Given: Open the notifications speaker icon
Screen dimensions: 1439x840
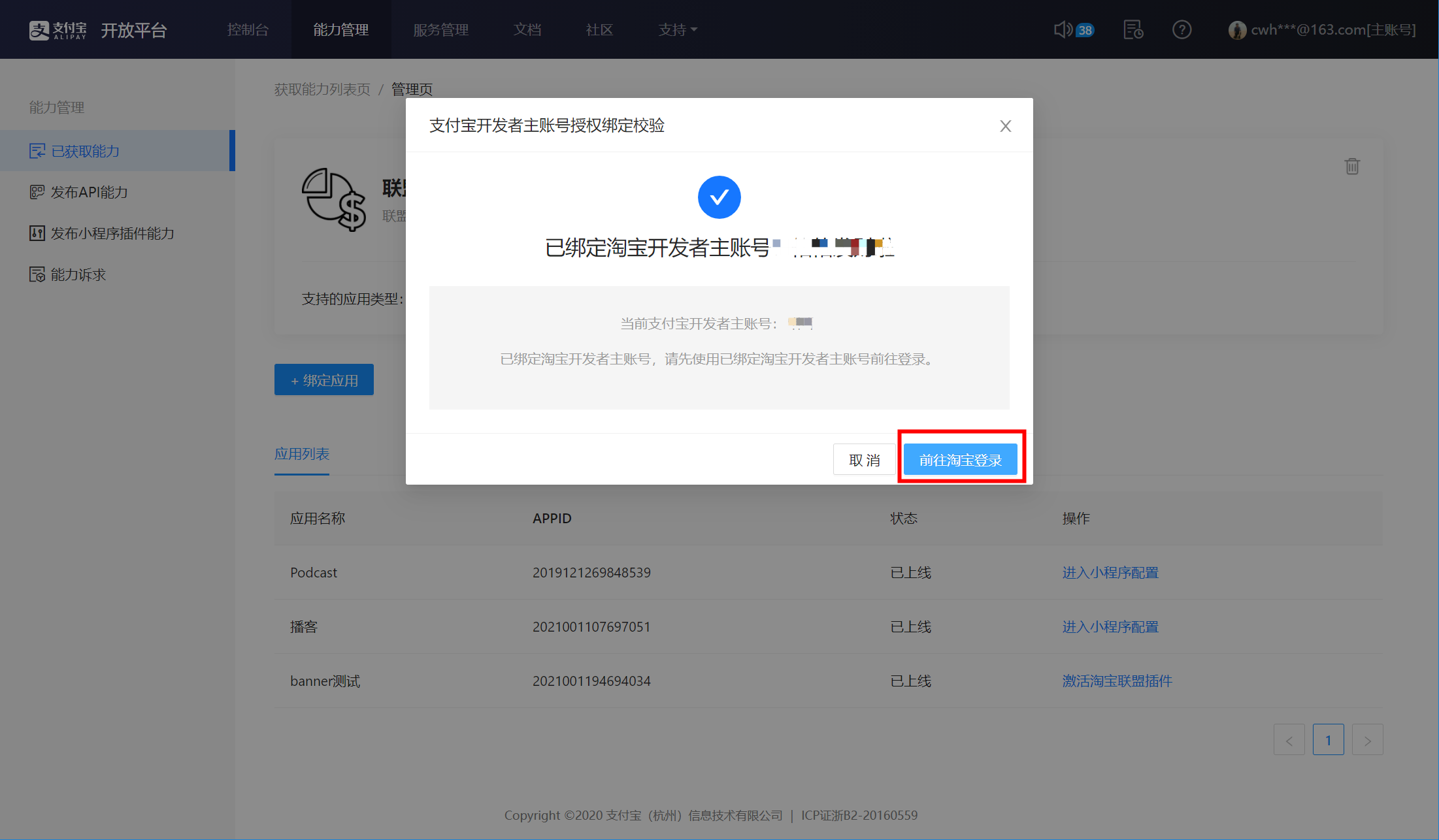Looking at the screenshot, I should 1063,29.
